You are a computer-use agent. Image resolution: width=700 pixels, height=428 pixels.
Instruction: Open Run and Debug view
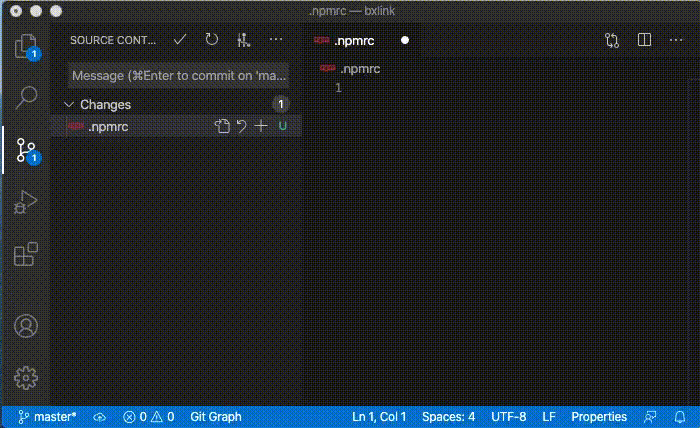(26, 202)
